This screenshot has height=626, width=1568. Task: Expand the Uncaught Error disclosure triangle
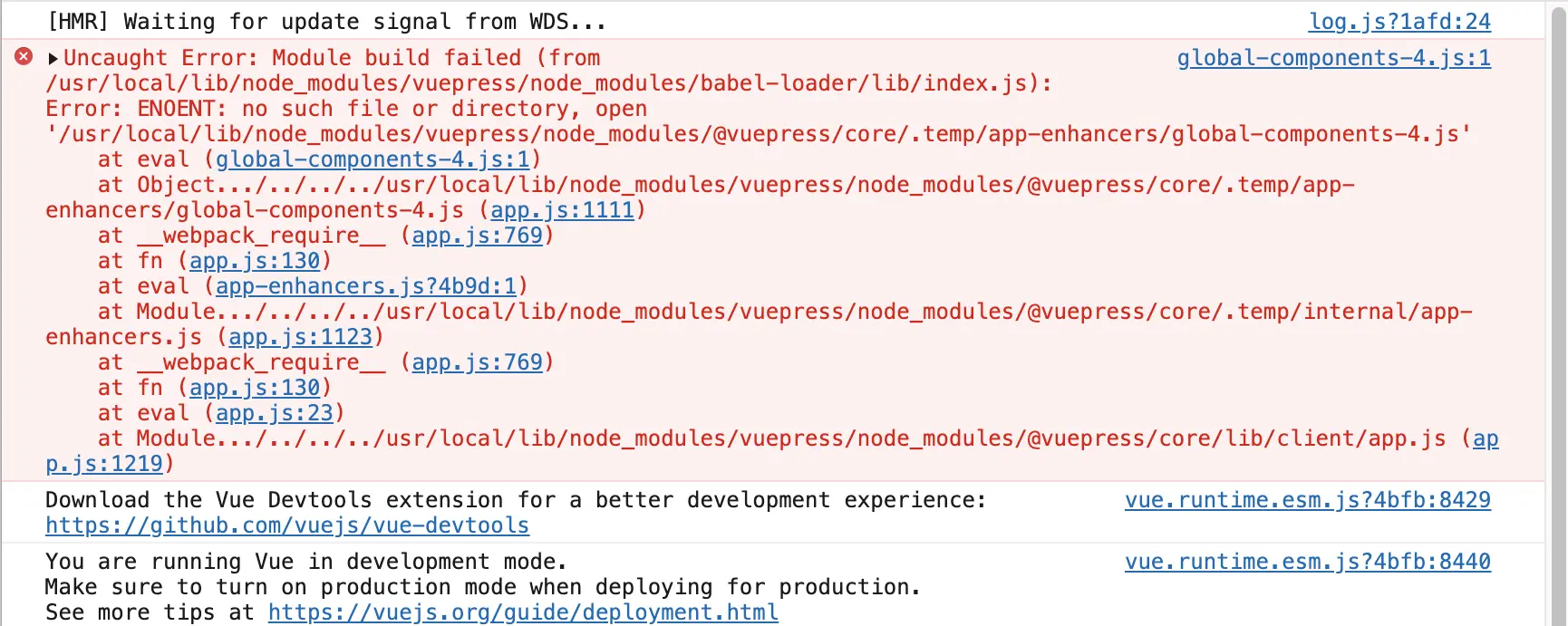tap(53, 59)
